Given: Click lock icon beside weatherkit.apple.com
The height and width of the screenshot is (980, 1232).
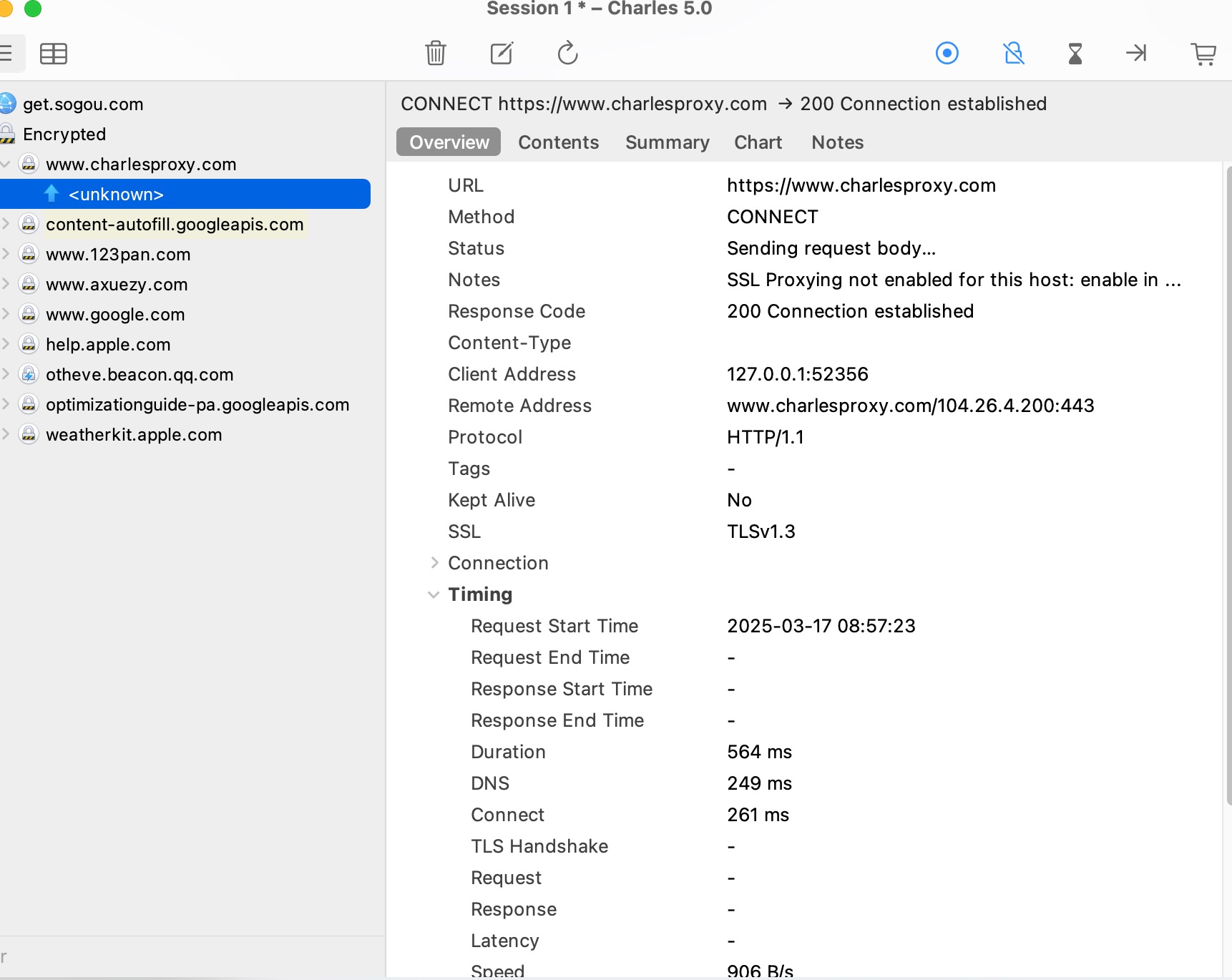Looking at the screenshot, I should (29, 434).
